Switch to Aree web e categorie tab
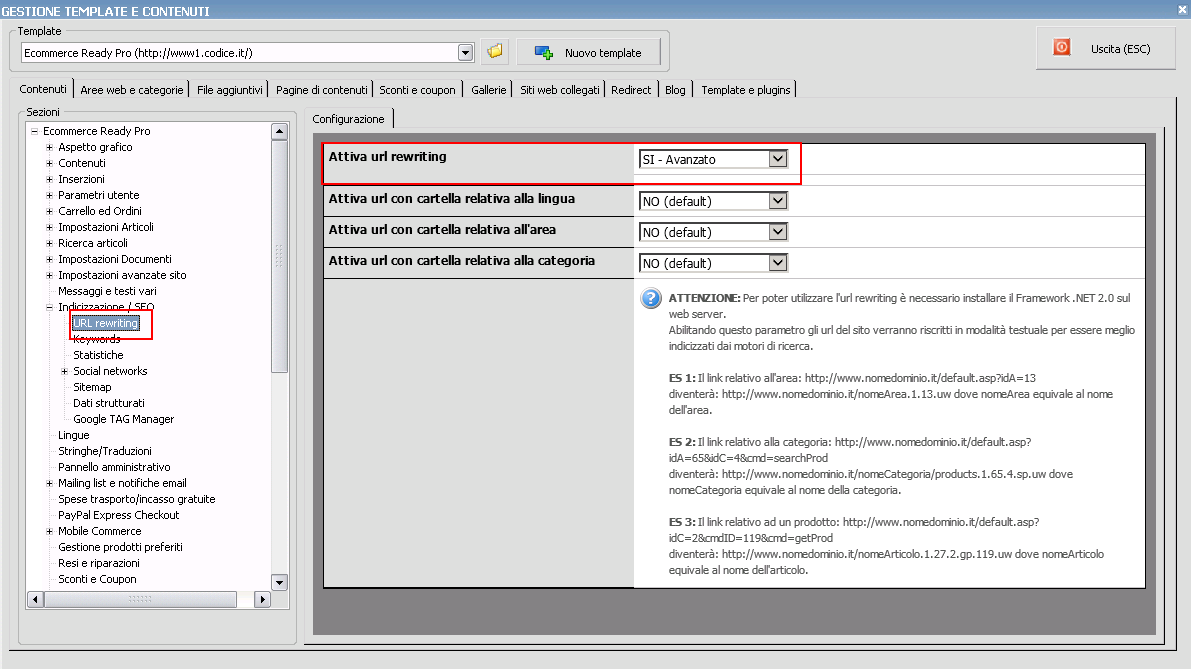The width and height of the screenshot is (1191, 669). click(132, 90)
